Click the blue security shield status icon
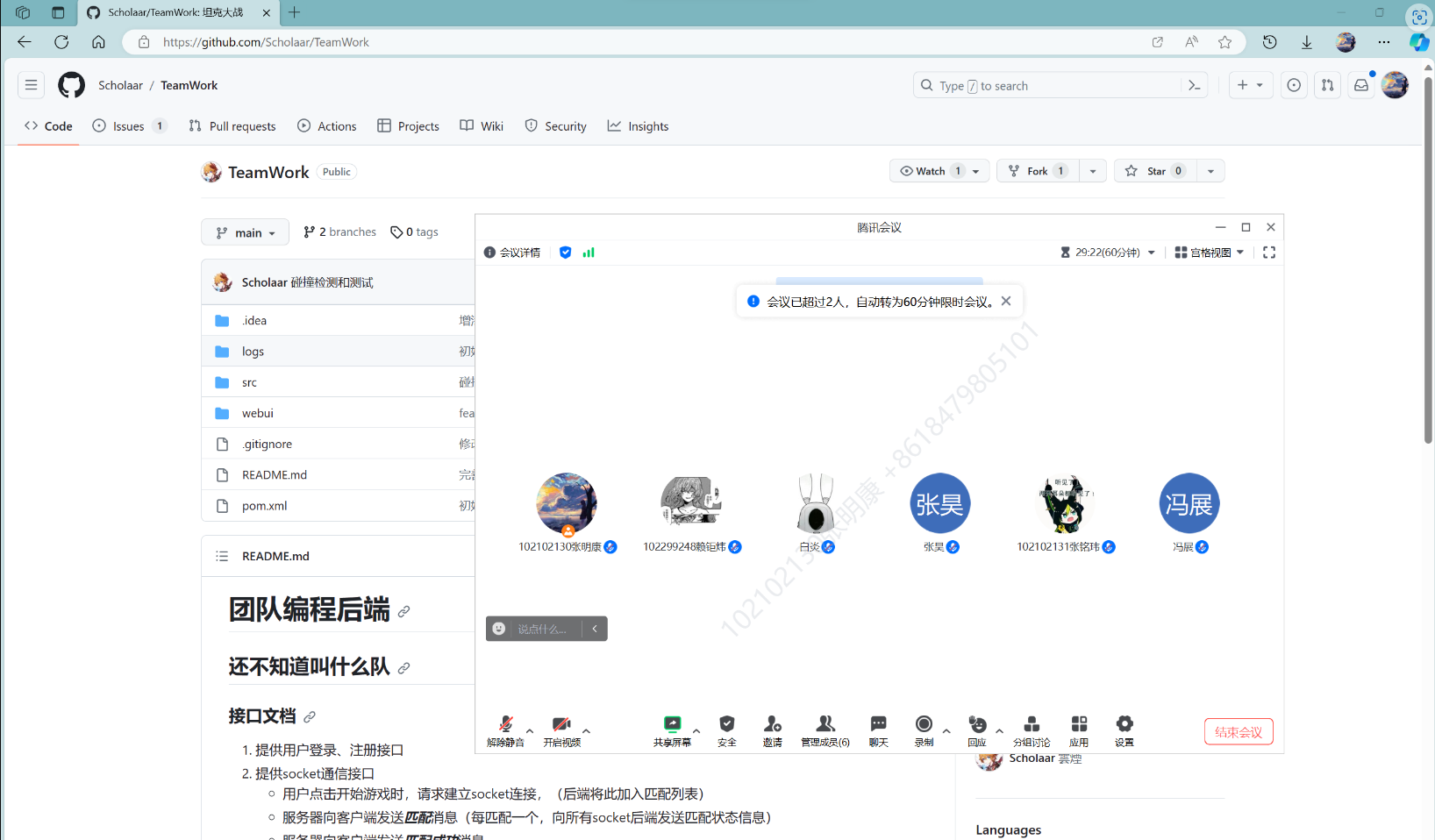The height and width of the screenshot is (840, 1435). pyautogui.click(x=566, y=253)
